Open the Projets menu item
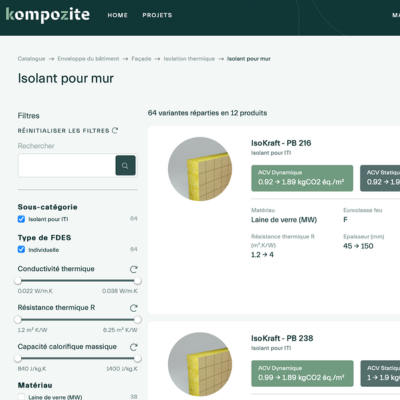 pos(157,15)
